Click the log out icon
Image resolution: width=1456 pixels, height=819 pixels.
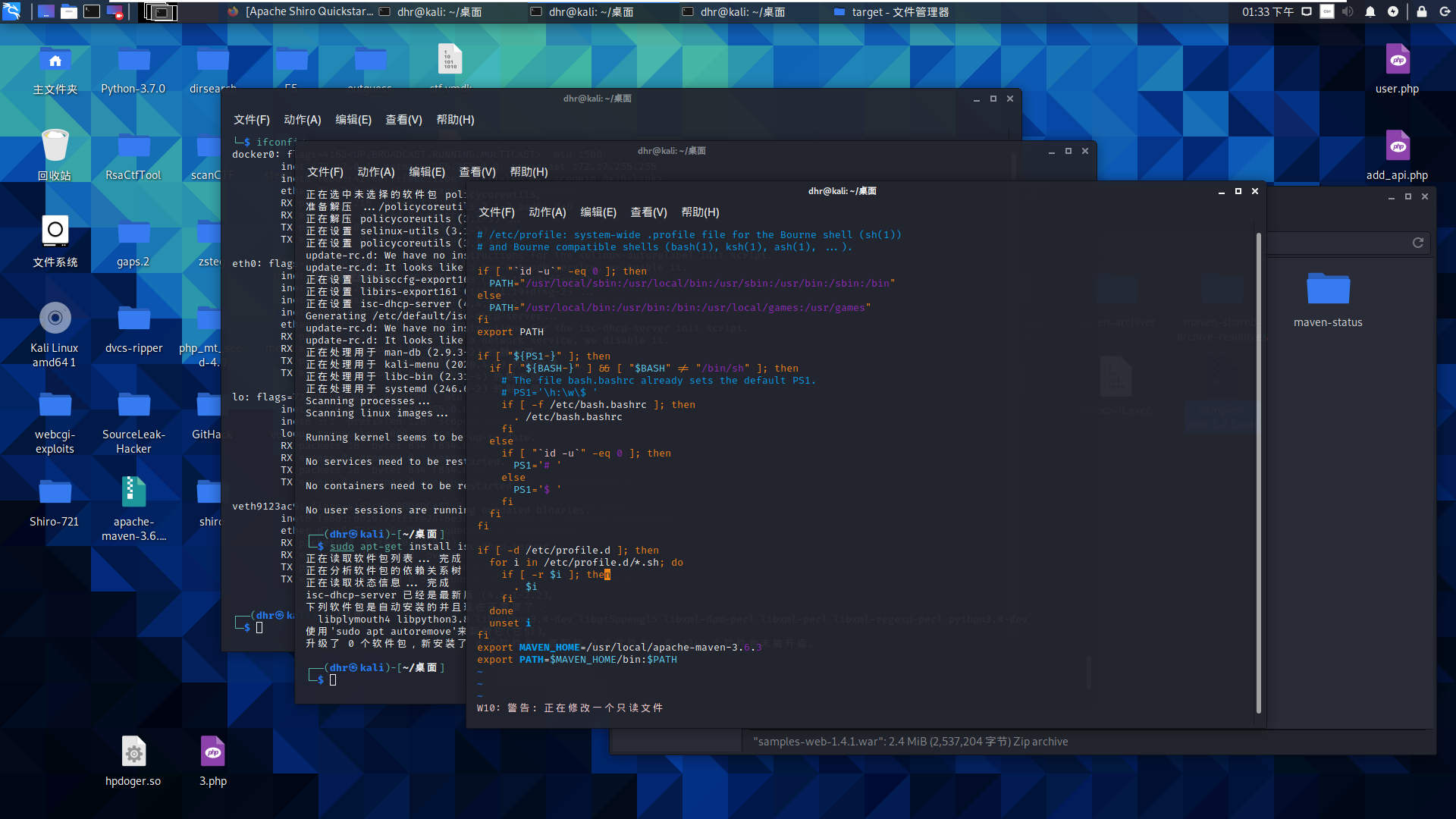pyautogui.click(x=1445, y=11)
